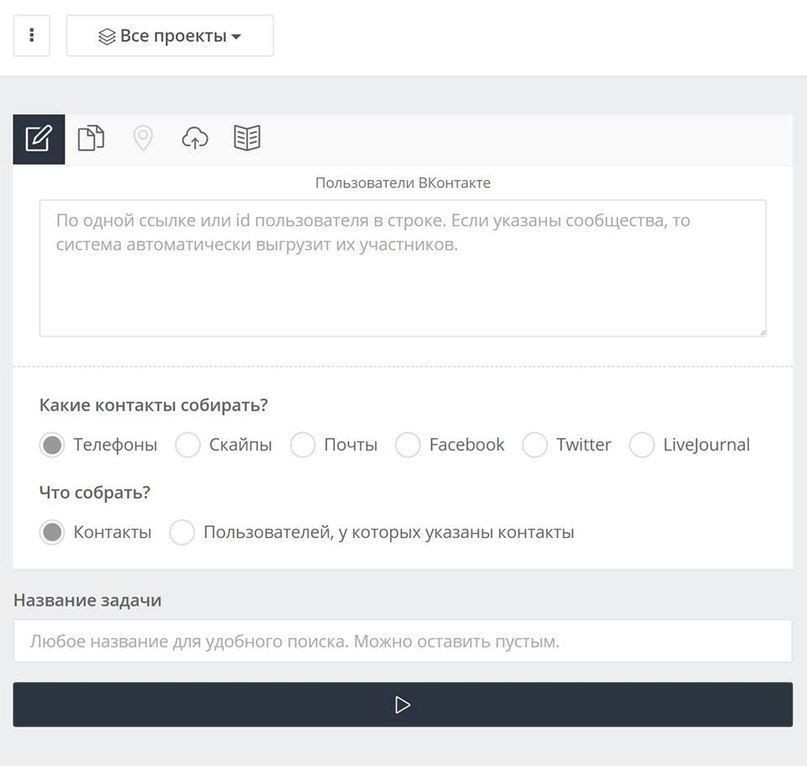Select the manual input edit tab
This screenshot has width=807, height=766.
point(39,139)
